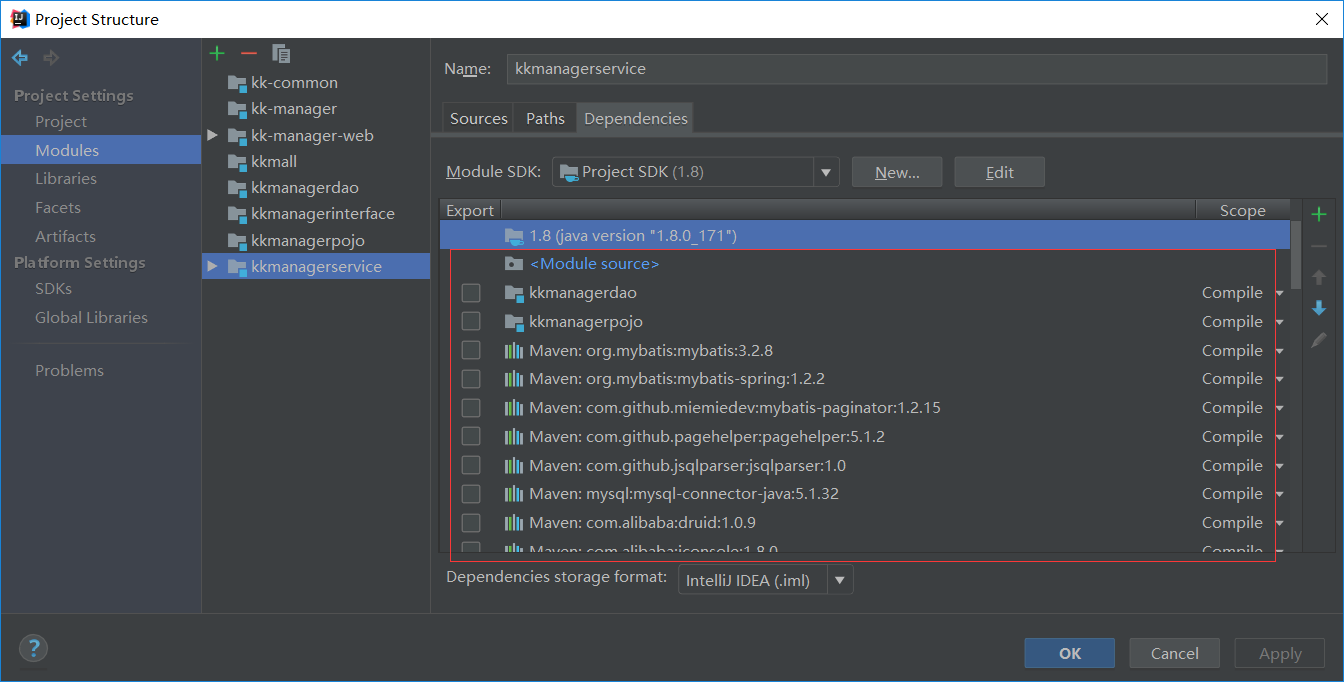Move dependency up with up arrow

pyautogui.click(x=1319, y=277)
